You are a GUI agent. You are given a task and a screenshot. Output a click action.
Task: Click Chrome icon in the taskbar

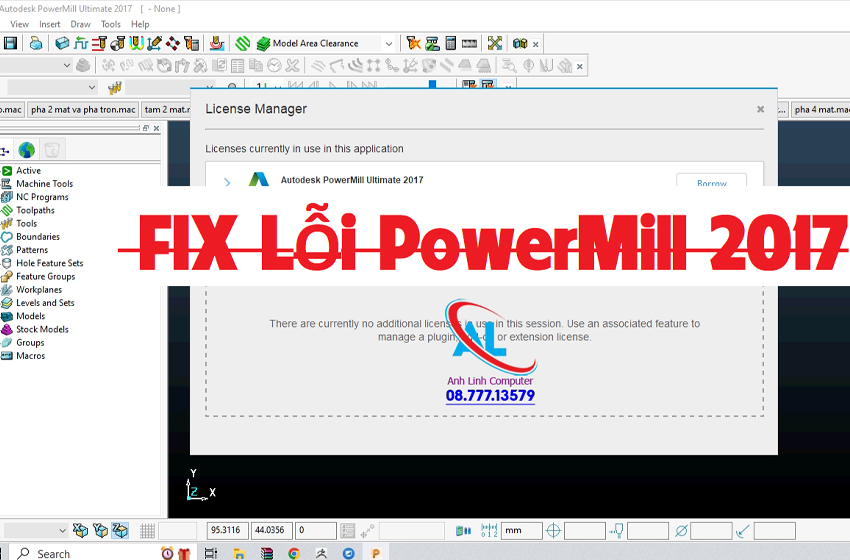pos(293,553)
